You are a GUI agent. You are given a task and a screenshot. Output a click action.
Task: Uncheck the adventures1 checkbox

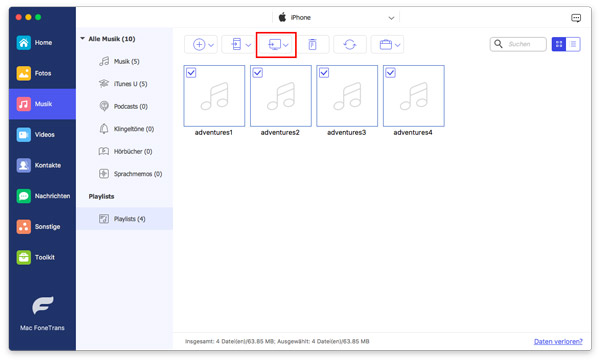[191, 73]
